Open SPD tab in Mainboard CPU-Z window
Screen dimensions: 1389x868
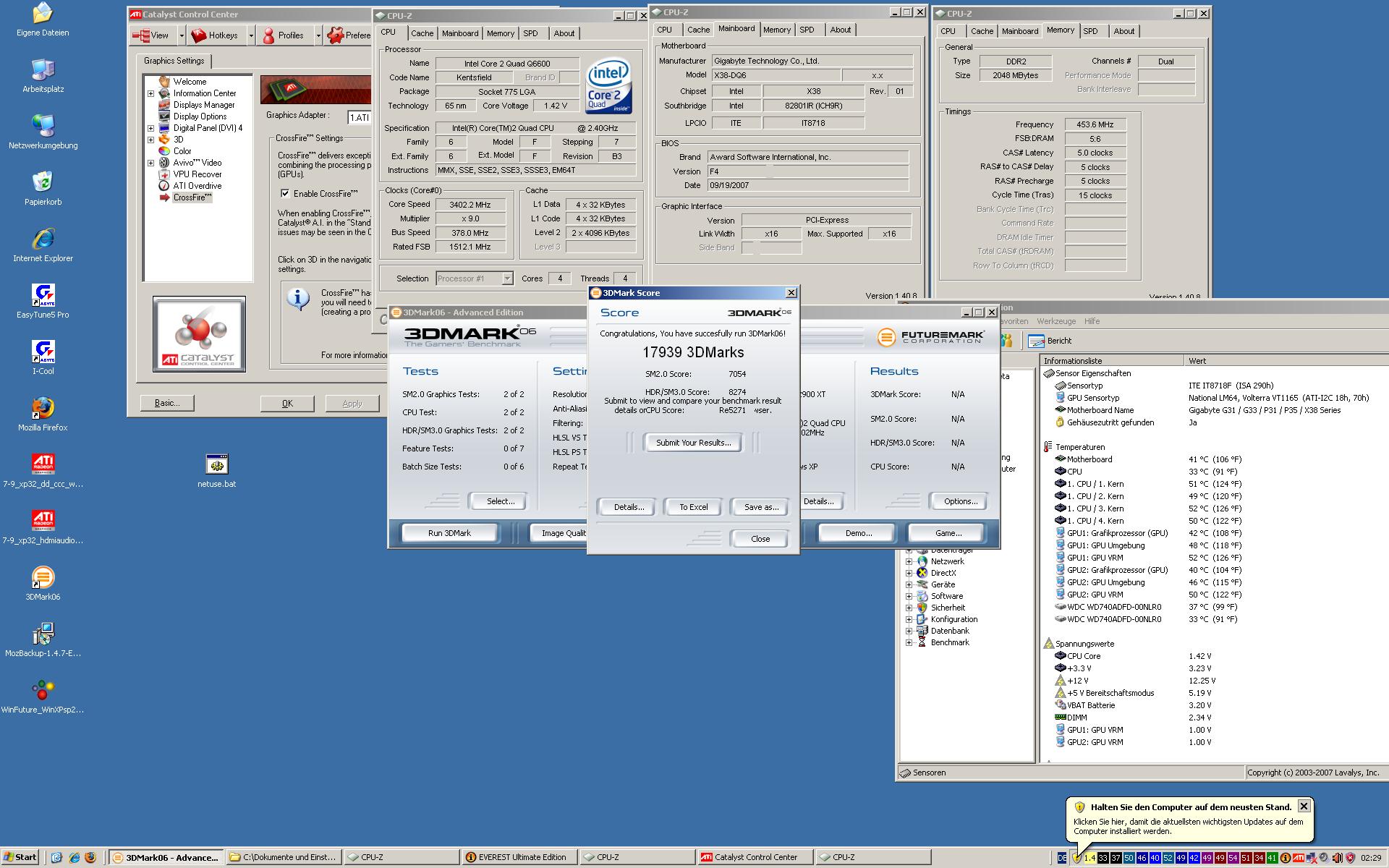807,30
